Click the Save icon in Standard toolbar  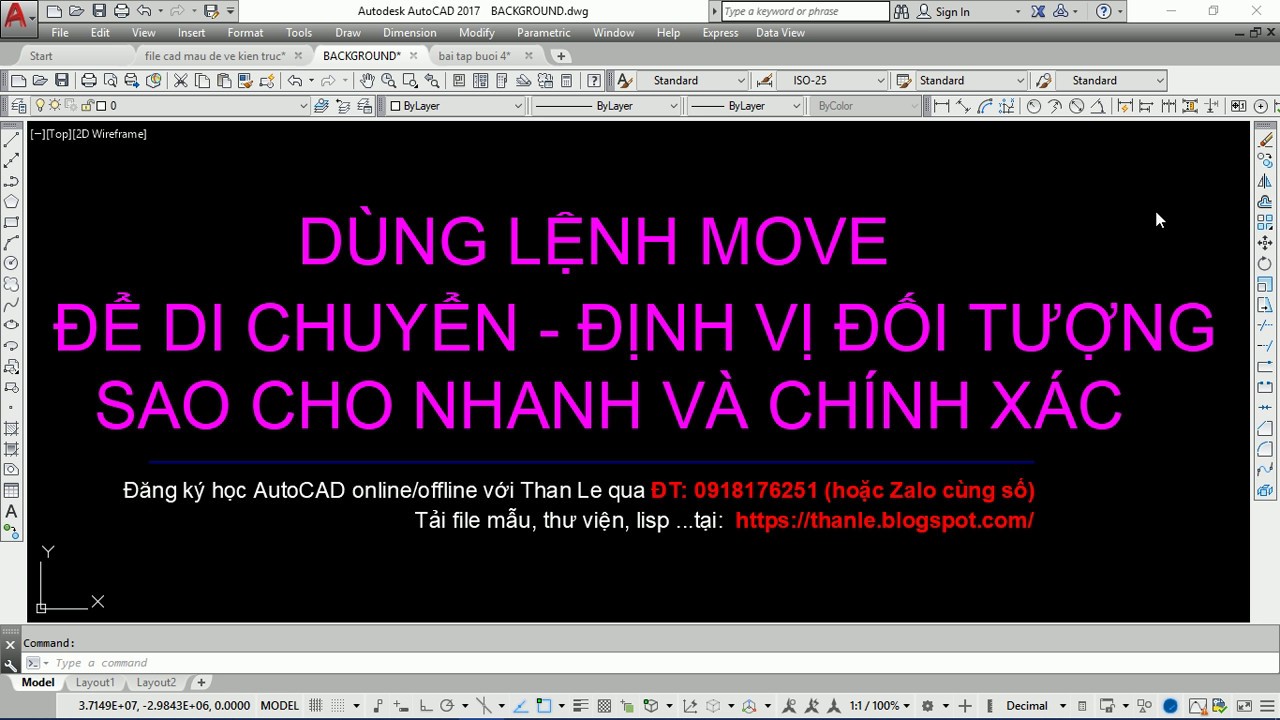(62, 80)
